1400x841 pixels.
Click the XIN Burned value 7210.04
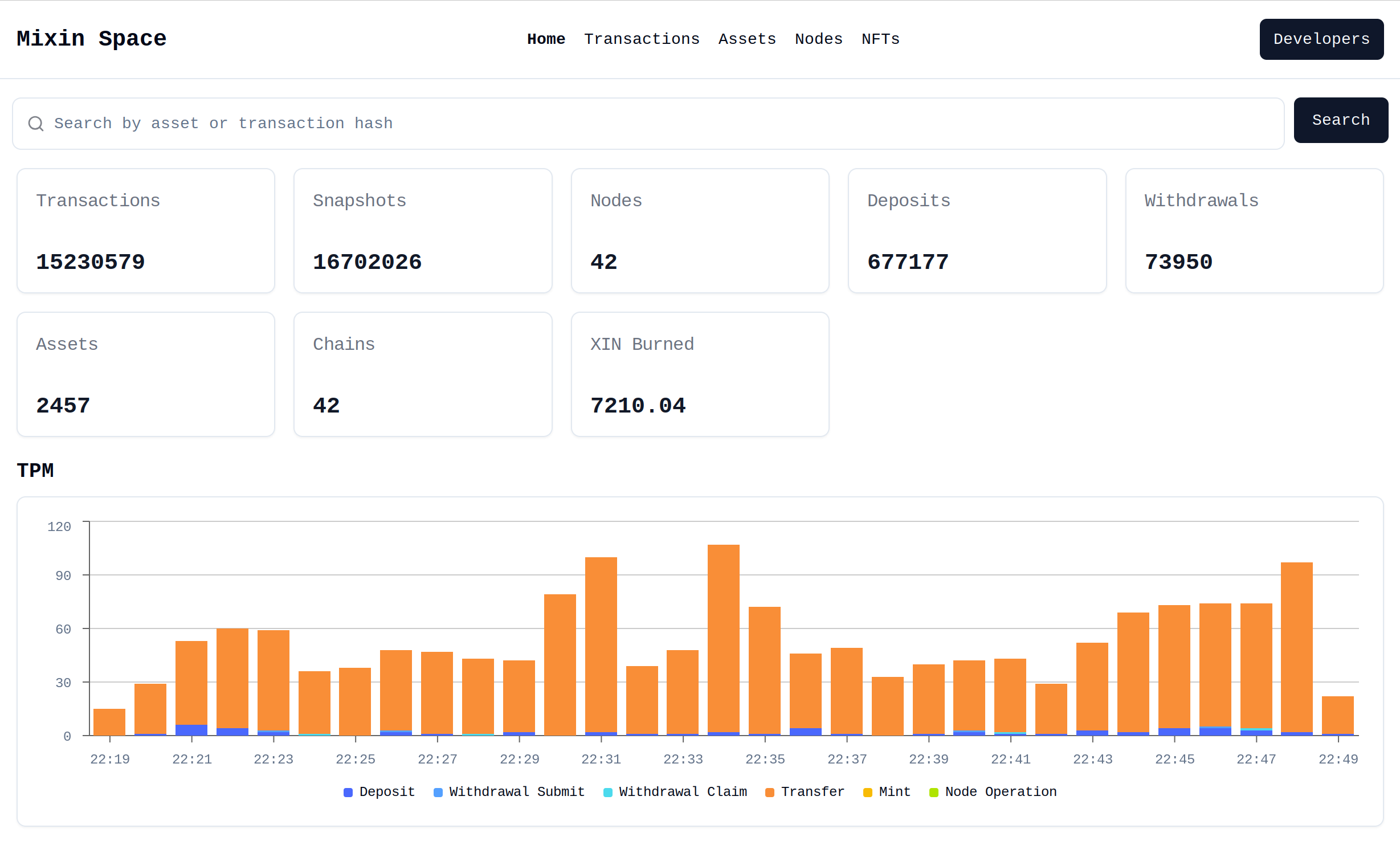click(x=638, y=406)
